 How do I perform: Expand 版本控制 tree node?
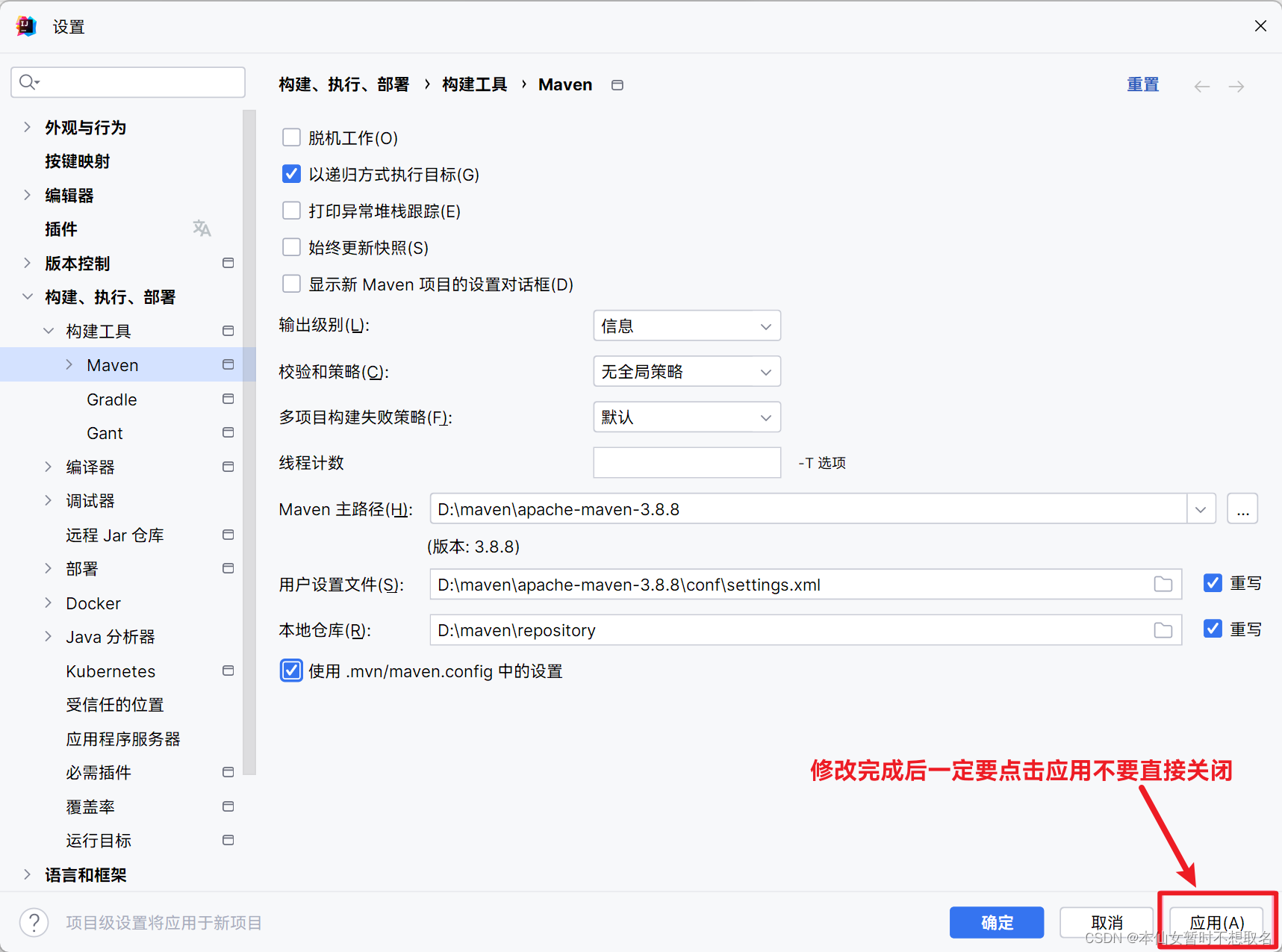coord(27,263)
